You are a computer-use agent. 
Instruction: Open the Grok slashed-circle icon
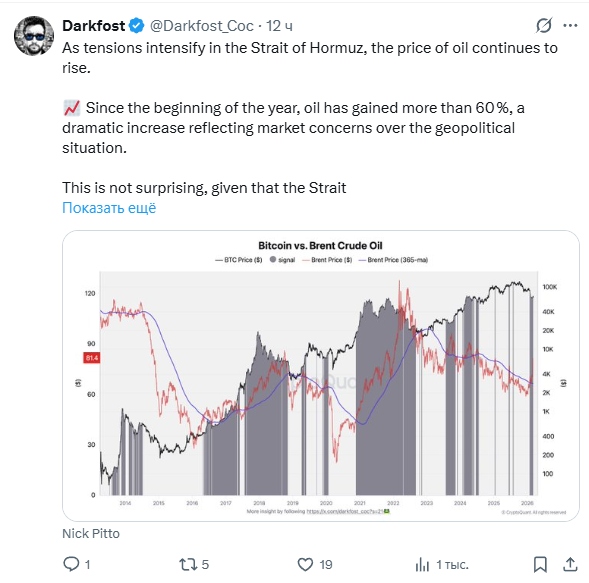(544, 26)
